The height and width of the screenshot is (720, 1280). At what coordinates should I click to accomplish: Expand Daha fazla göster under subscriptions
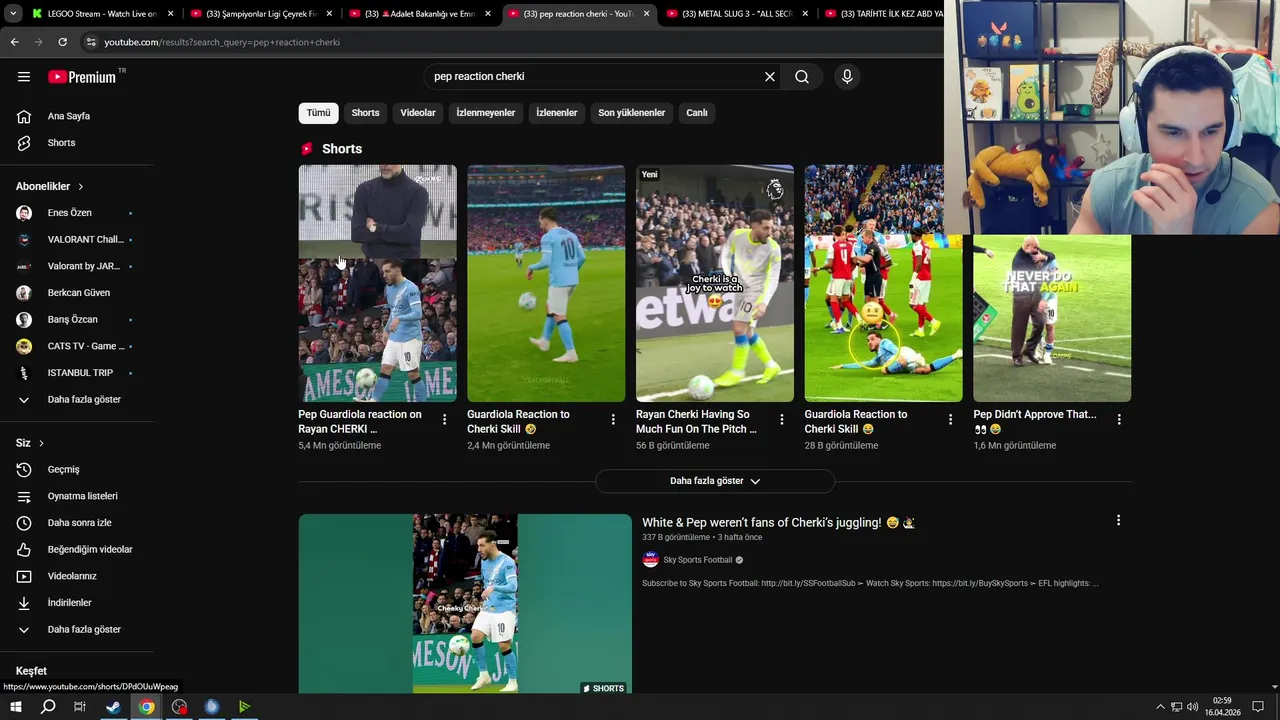click(84, 399)
